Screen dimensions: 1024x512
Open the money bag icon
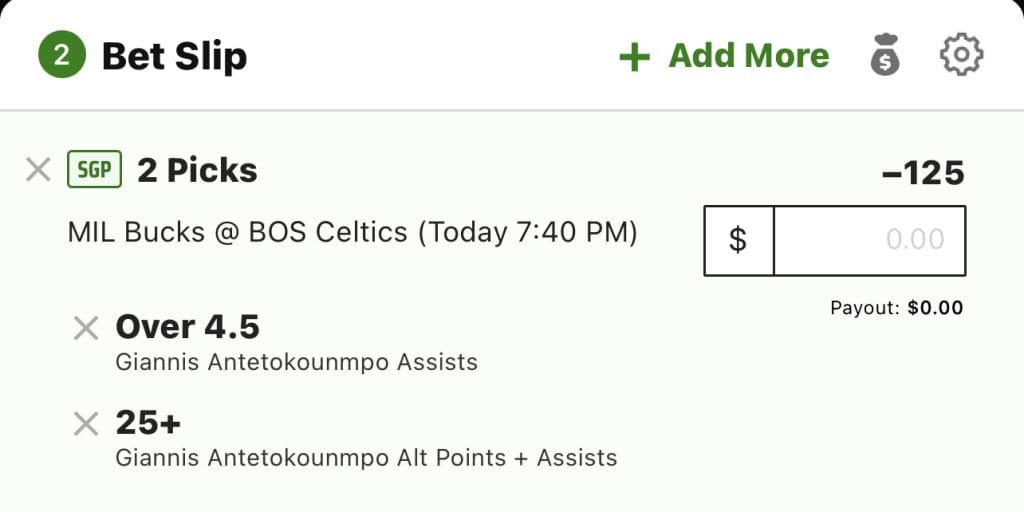[x=884, y=55]
